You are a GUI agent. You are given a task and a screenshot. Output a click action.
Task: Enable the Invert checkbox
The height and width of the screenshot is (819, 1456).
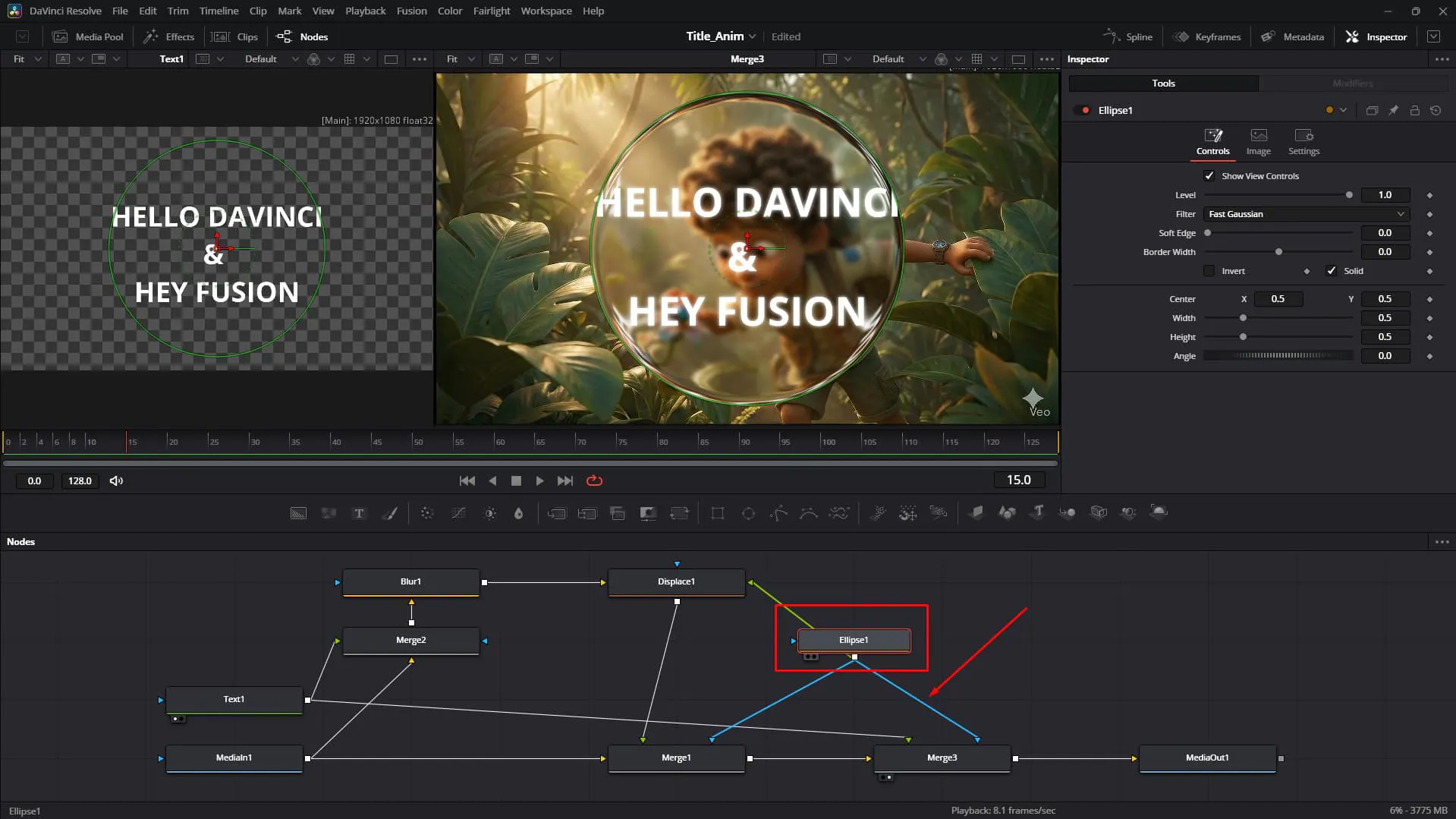tap(1209, 271)
